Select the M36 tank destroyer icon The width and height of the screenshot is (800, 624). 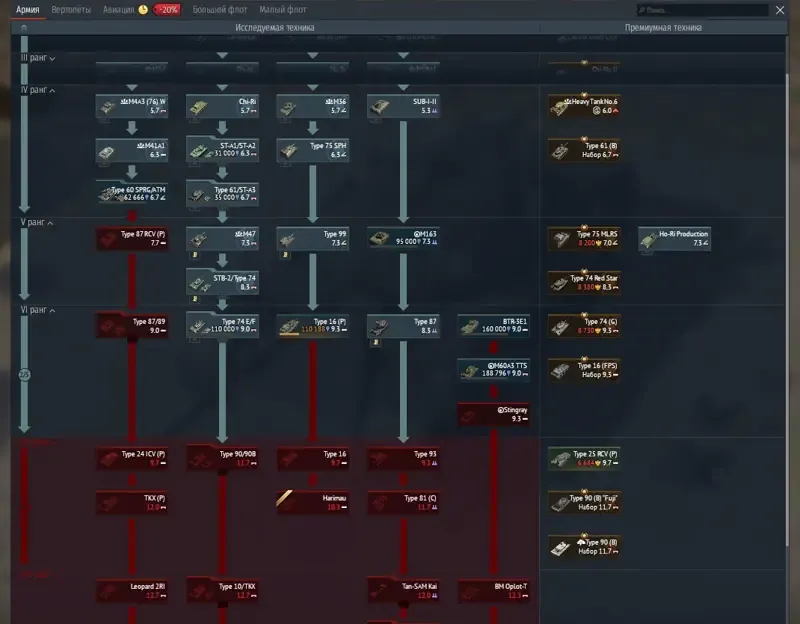288,107
